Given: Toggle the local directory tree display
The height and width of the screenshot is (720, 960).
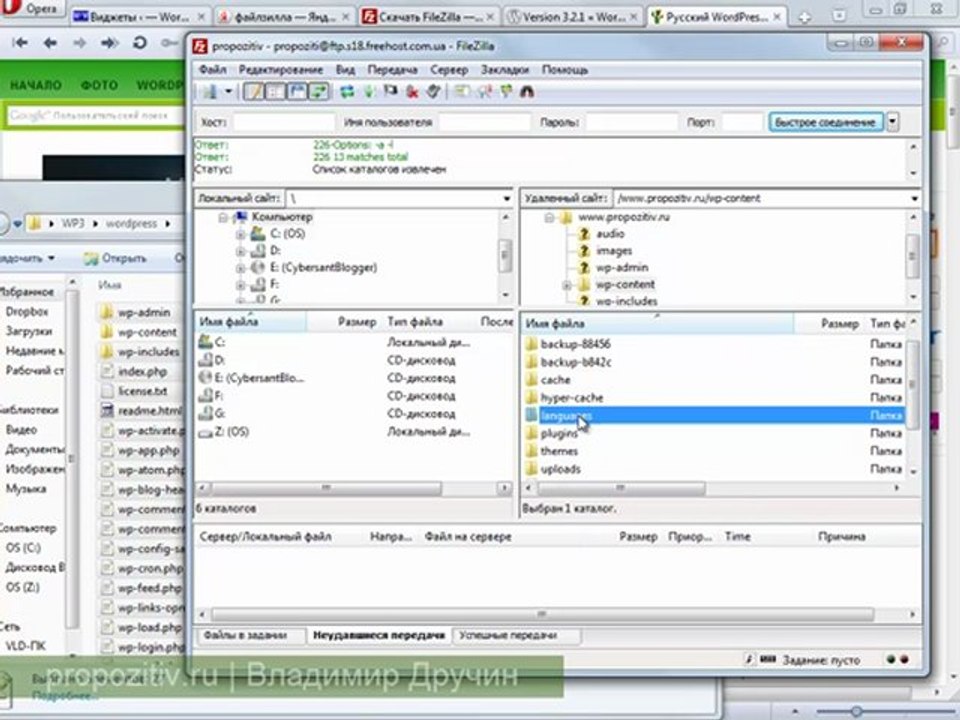Looking at the screenshot, I should [275, 92].
